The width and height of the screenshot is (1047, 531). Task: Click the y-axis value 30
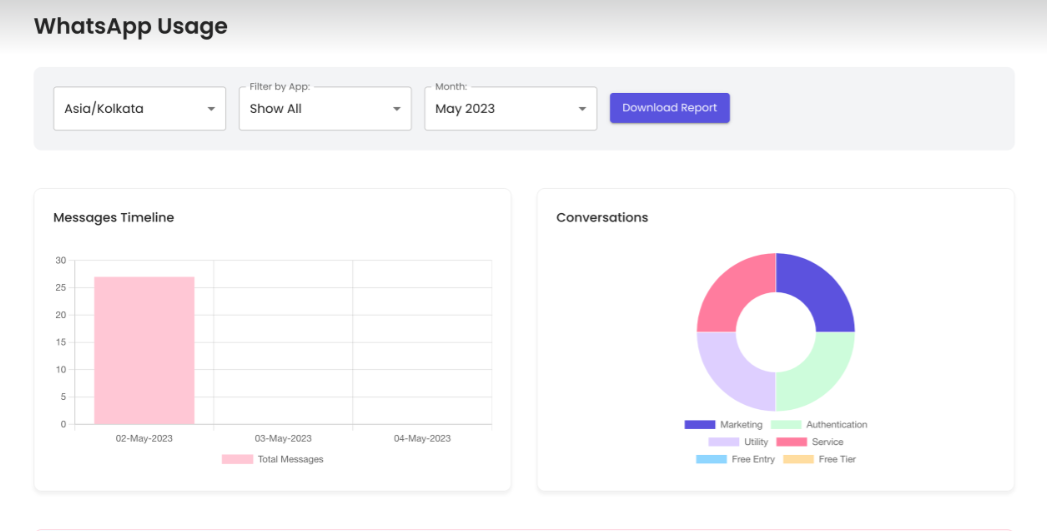[x=61, y=260]
